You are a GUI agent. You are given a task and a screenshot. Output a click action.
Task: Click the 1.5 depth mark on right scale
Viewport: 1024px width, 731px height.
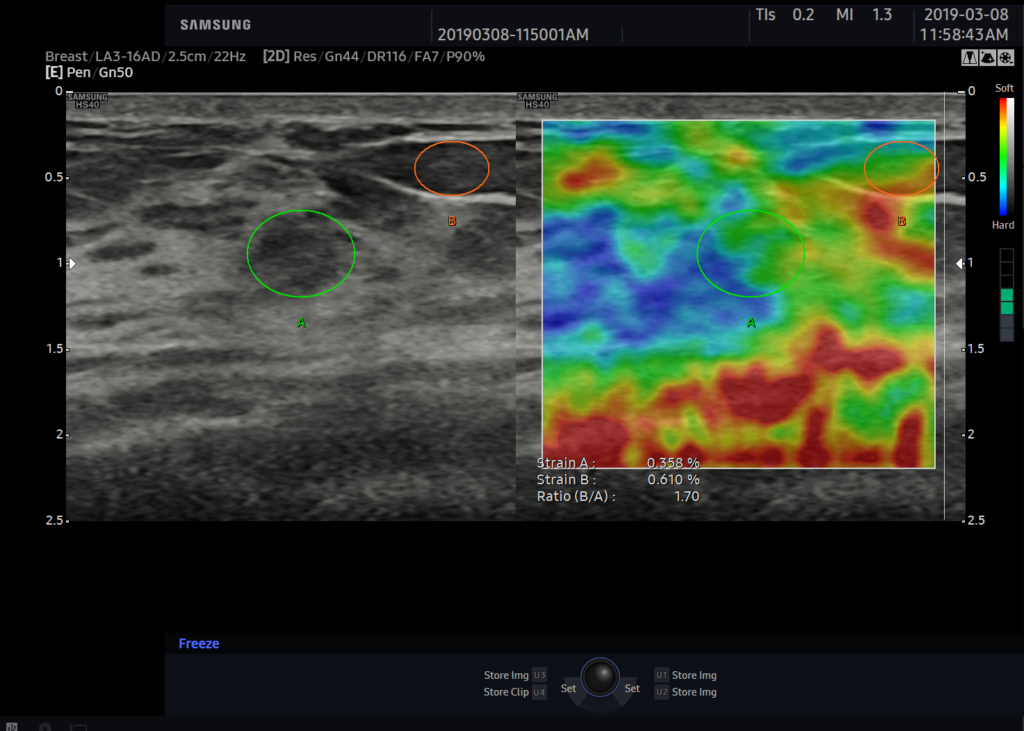pyautogui.click(x=976, y=348)
